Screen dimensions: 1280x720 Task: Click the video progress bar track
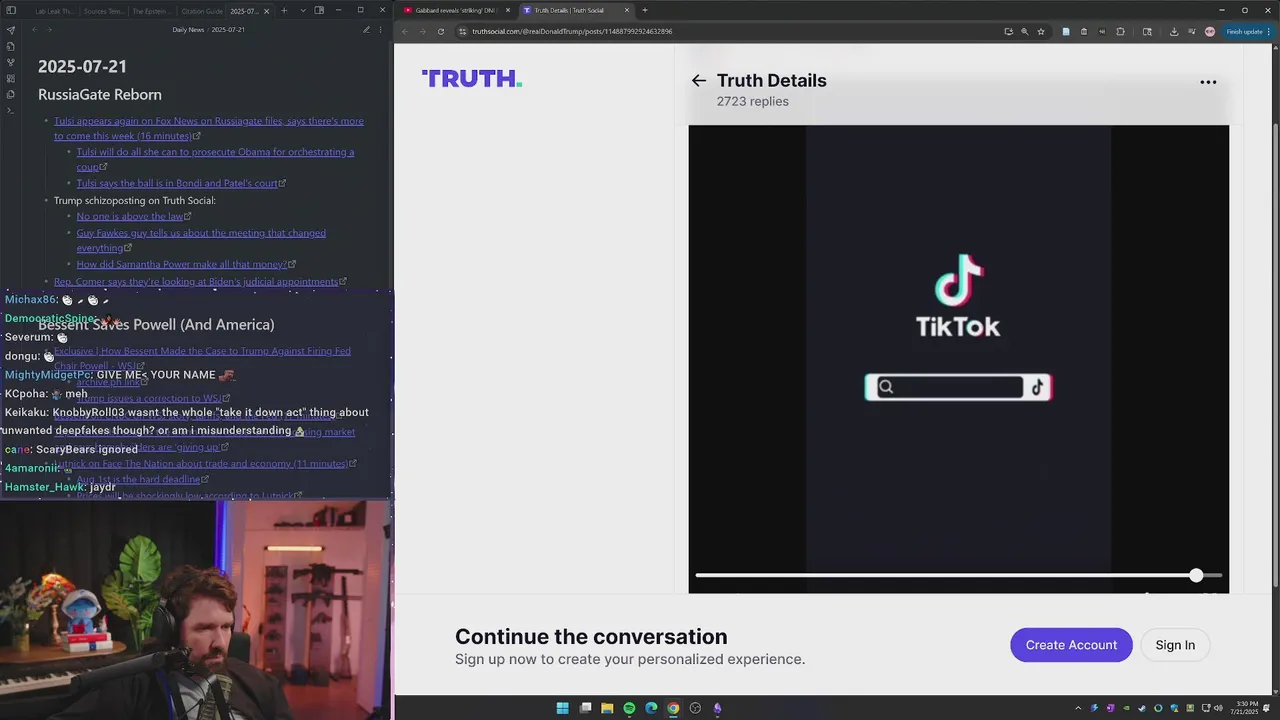(958, 575)
